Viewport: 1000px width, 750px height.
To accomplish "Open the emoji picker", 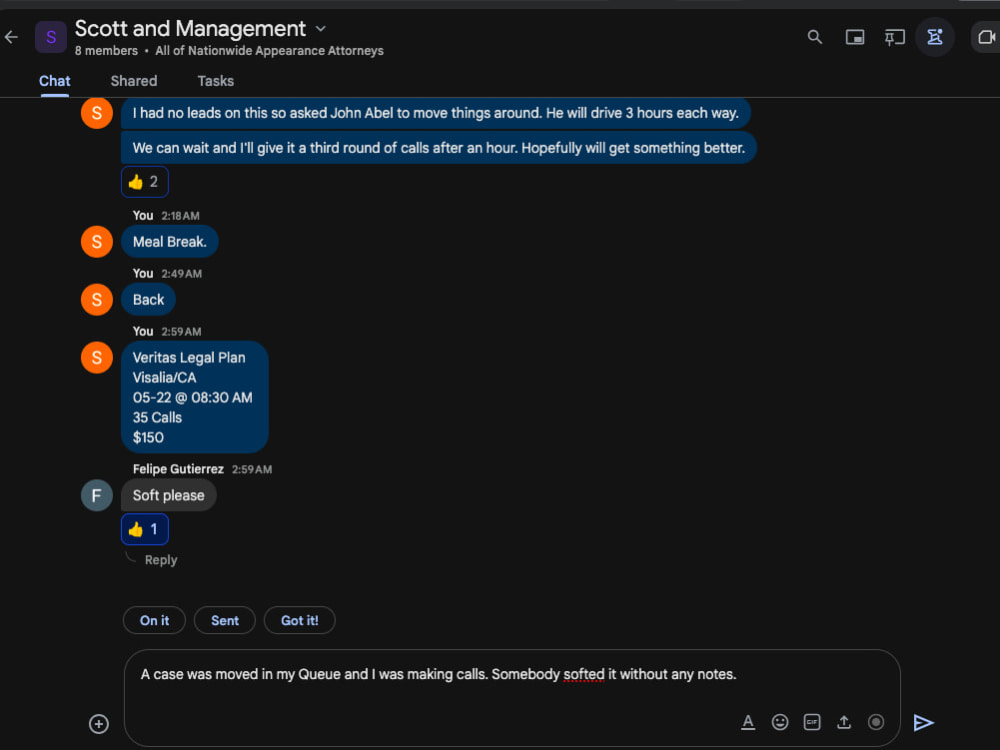I will (x=780, y=722).
